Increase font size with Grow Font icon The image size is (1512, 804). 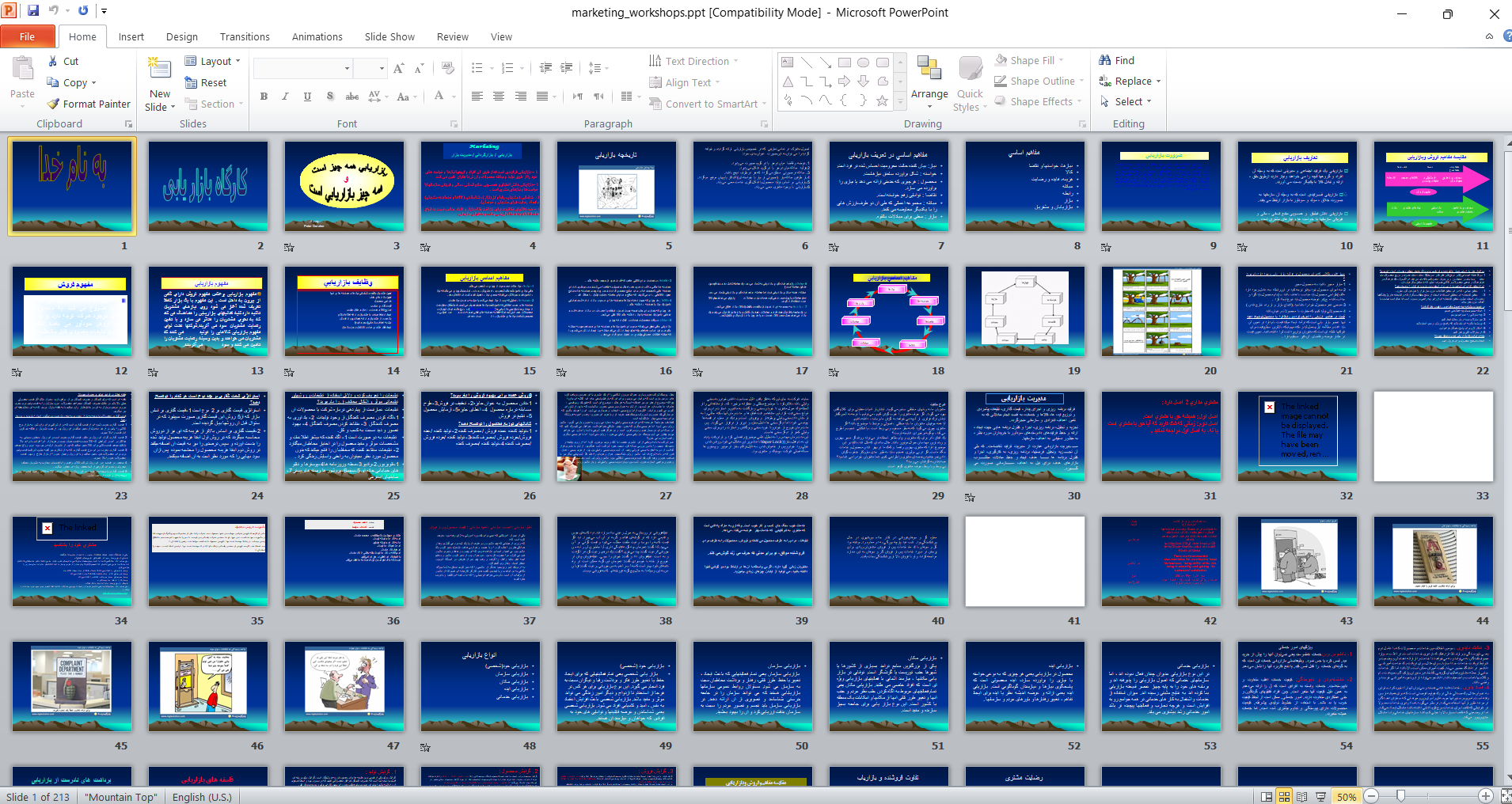coord(398,69)
